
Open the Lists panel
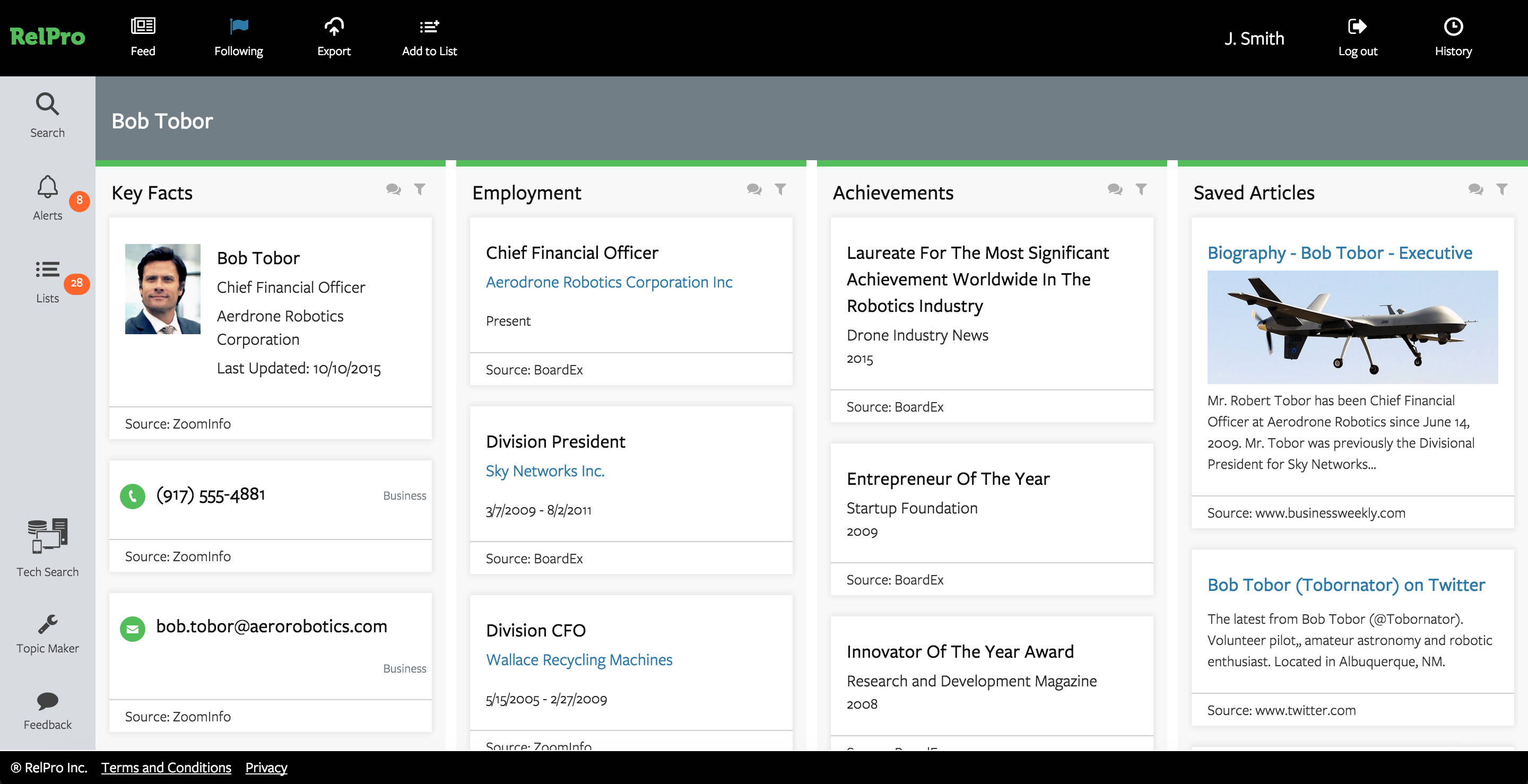(x=47, y=278)
